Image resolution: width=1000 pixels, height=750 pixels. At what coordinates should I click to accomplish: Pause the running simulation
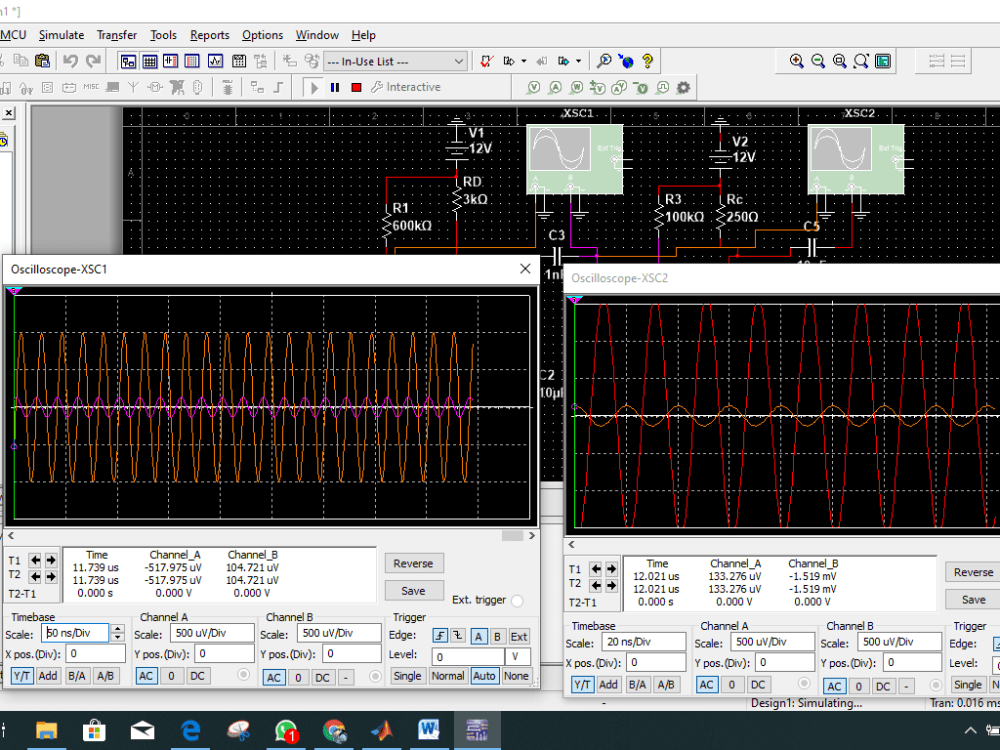tap(335, 87)
